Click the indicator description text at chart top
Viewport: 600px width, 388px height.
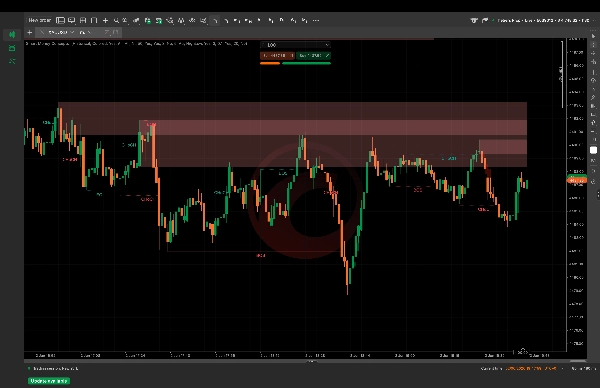coord(137,44)
